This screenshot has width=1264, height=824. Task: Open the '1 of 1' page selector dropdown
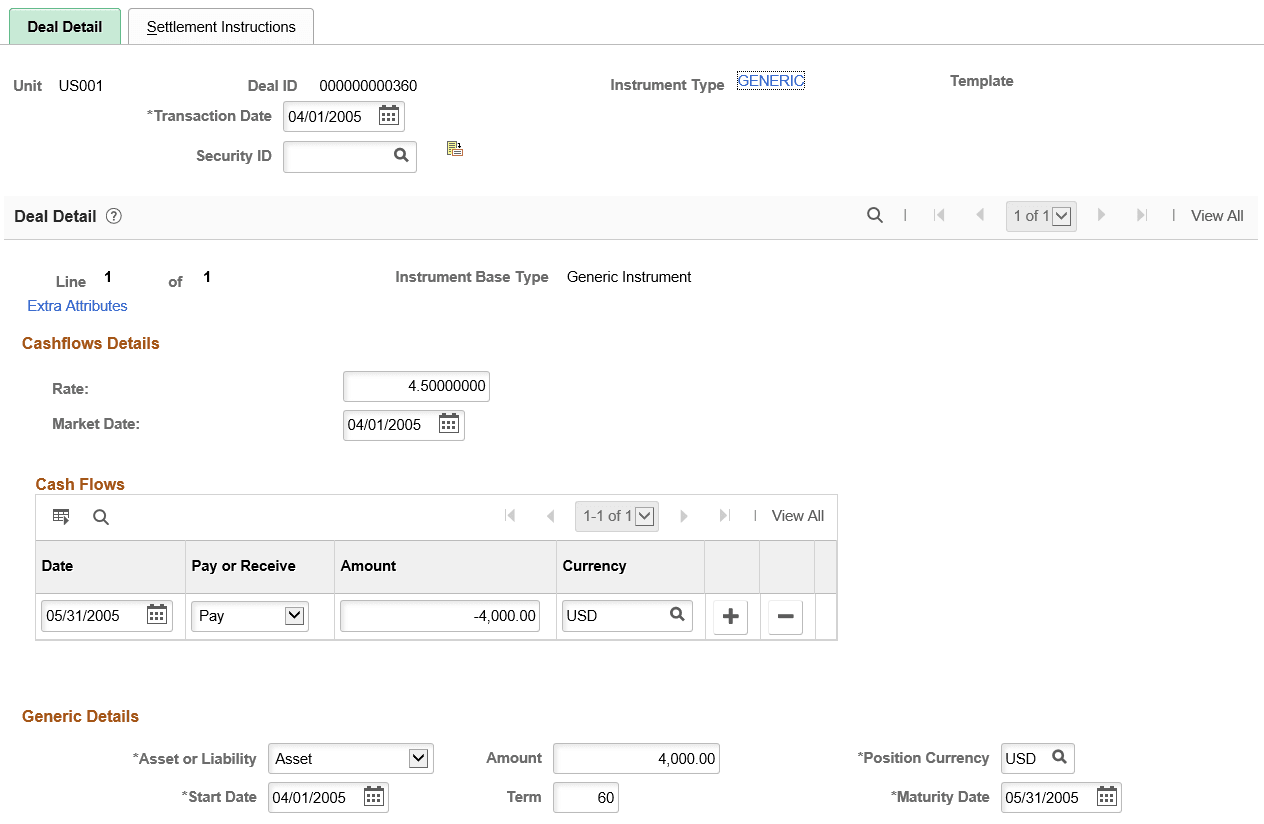point(1062,215)
